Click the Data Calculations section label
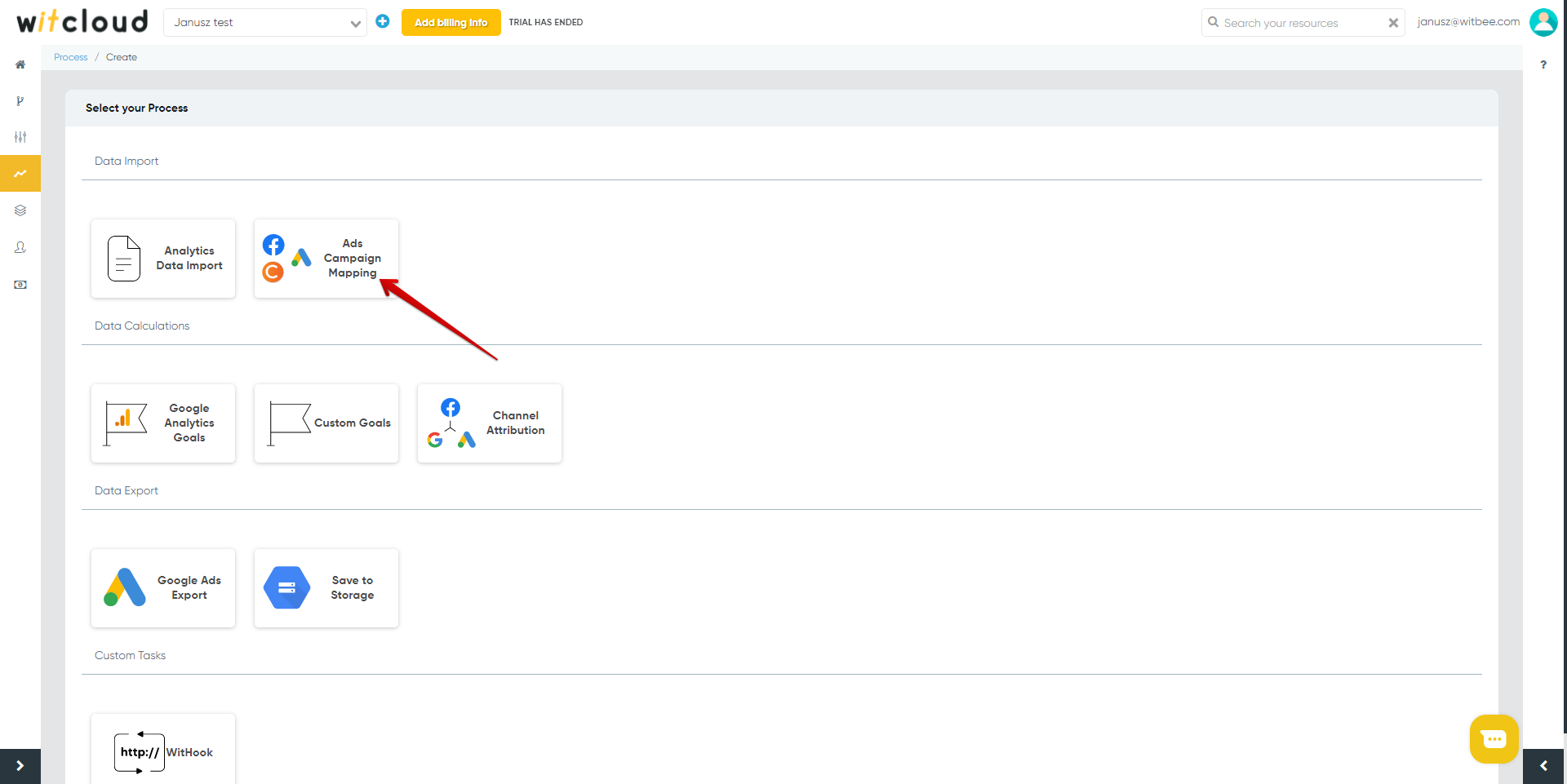1567x784 pixels. click(142, 326)
